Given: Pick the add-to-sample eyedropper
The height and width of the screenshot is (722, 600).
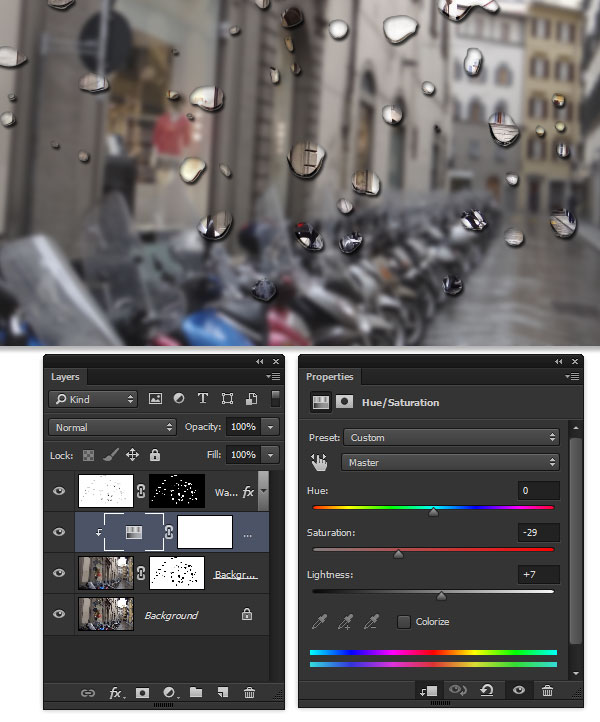Looking at the screenshot, I should 346,622.
